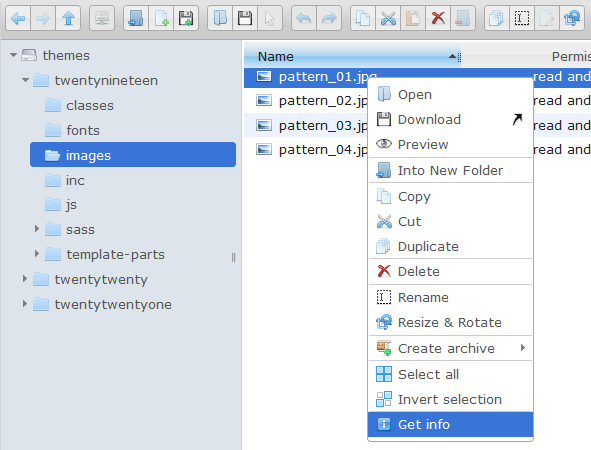Click the paste clipboard toolbar icon
This screenshot has height=450, width=591.
point(413,18)
